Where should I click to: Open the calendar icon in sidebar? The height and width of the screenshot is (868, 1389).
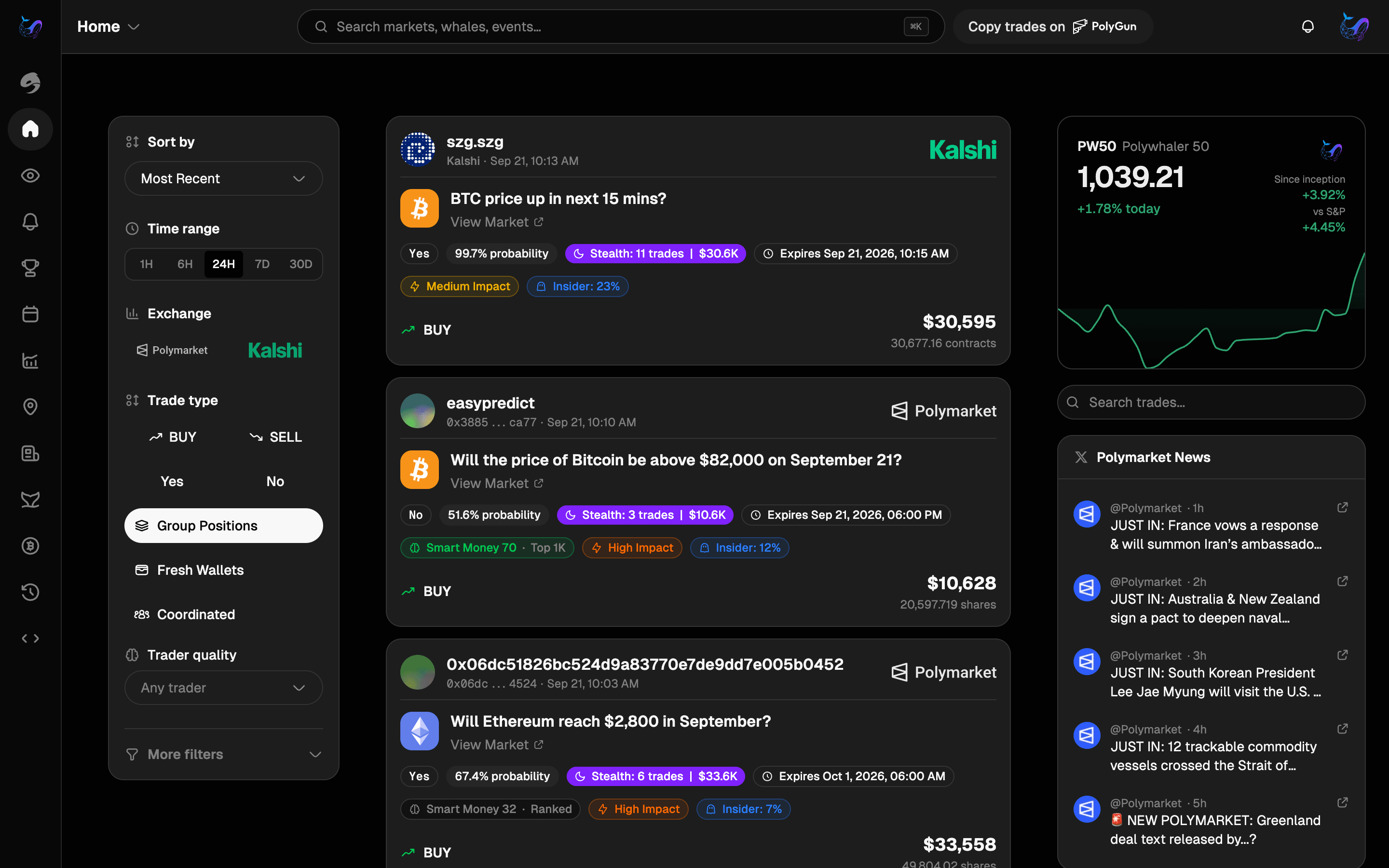tap(30, 314)
